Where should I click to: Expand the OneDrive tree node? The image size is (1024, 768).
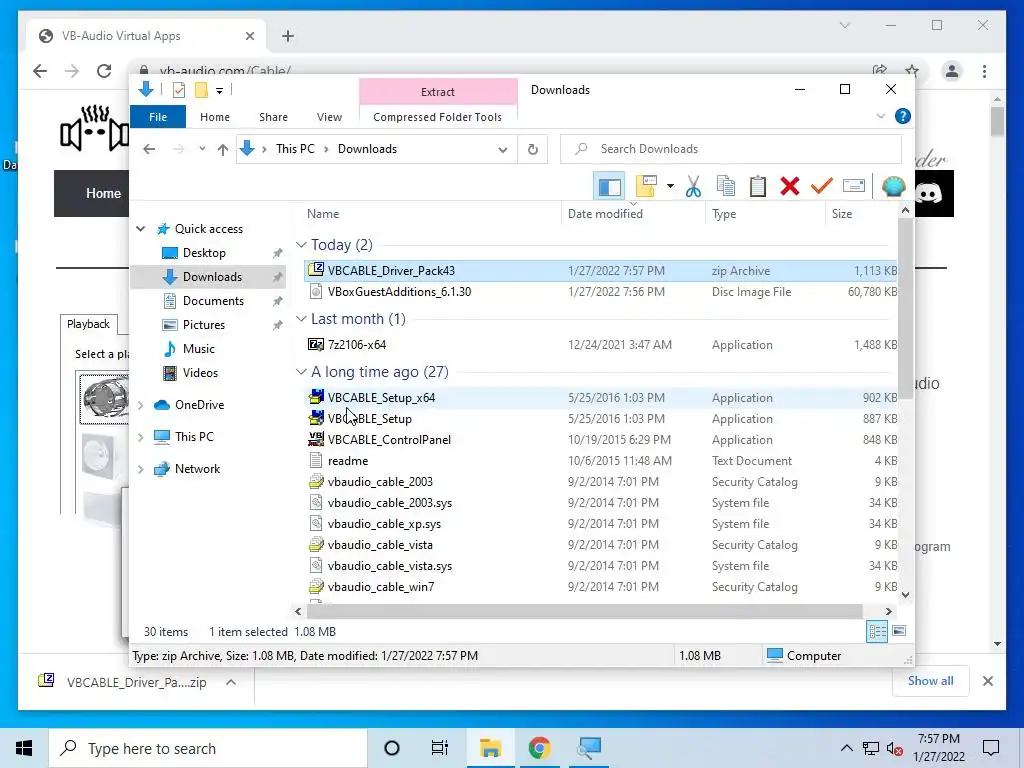(x=140, y=405)
